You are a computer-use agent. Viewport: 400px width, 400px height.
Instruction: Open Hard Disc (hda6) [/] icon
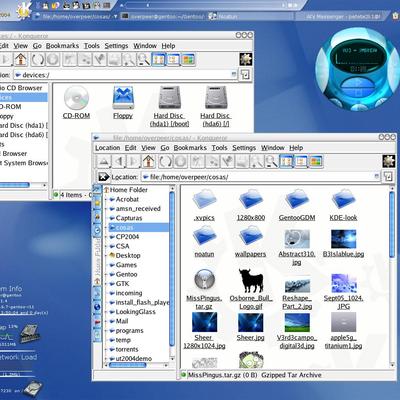tap(216, 107)
